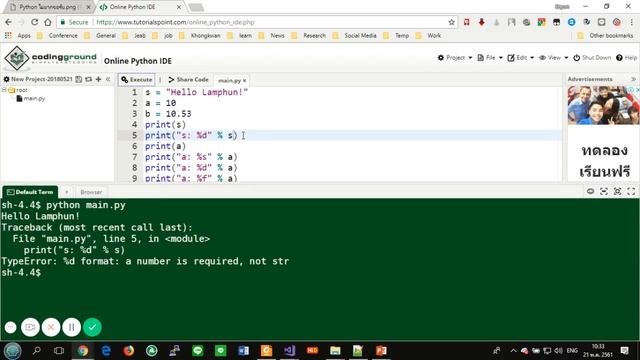The width and height of the screenshot is (640, 360).
Task: Click the green checkmark finish button
Action: pyautogui.click(x=92, y=327)
